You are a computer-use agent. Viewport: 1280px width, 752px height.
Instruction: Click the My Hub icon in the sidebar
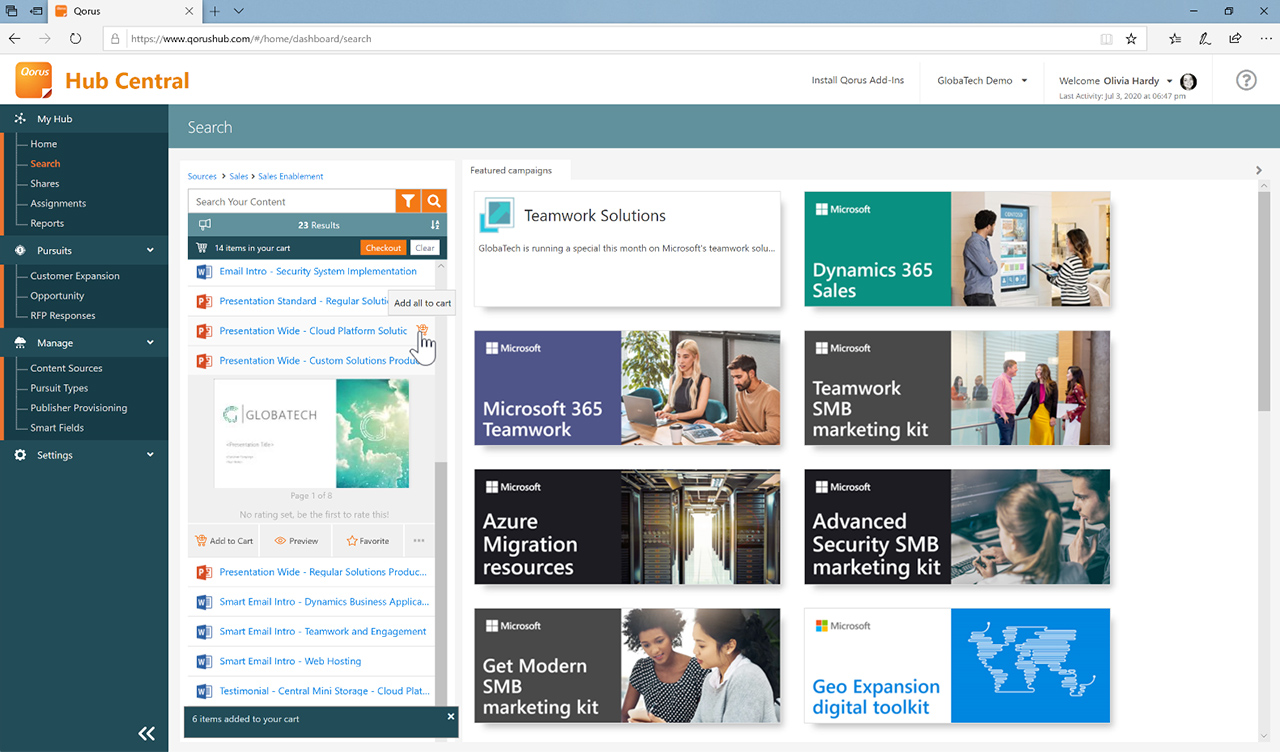click(20, 119)
